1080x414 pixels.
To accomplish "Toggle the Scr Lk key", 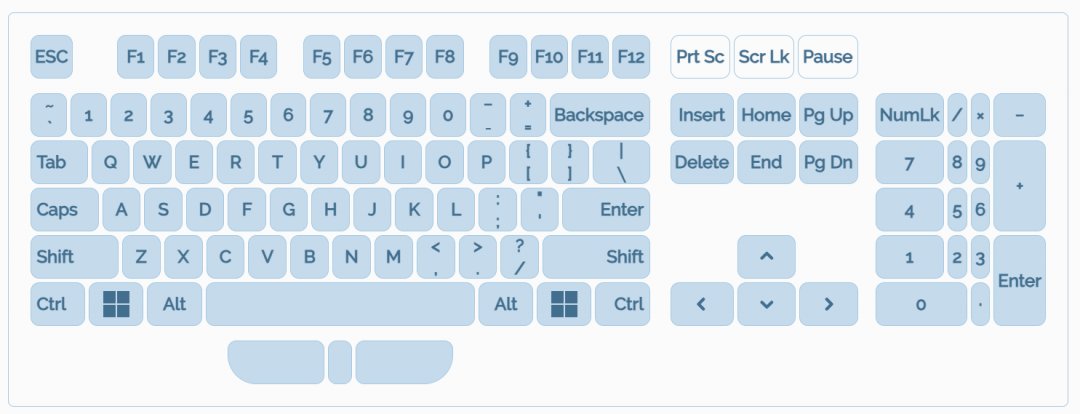I will [764, 57].
